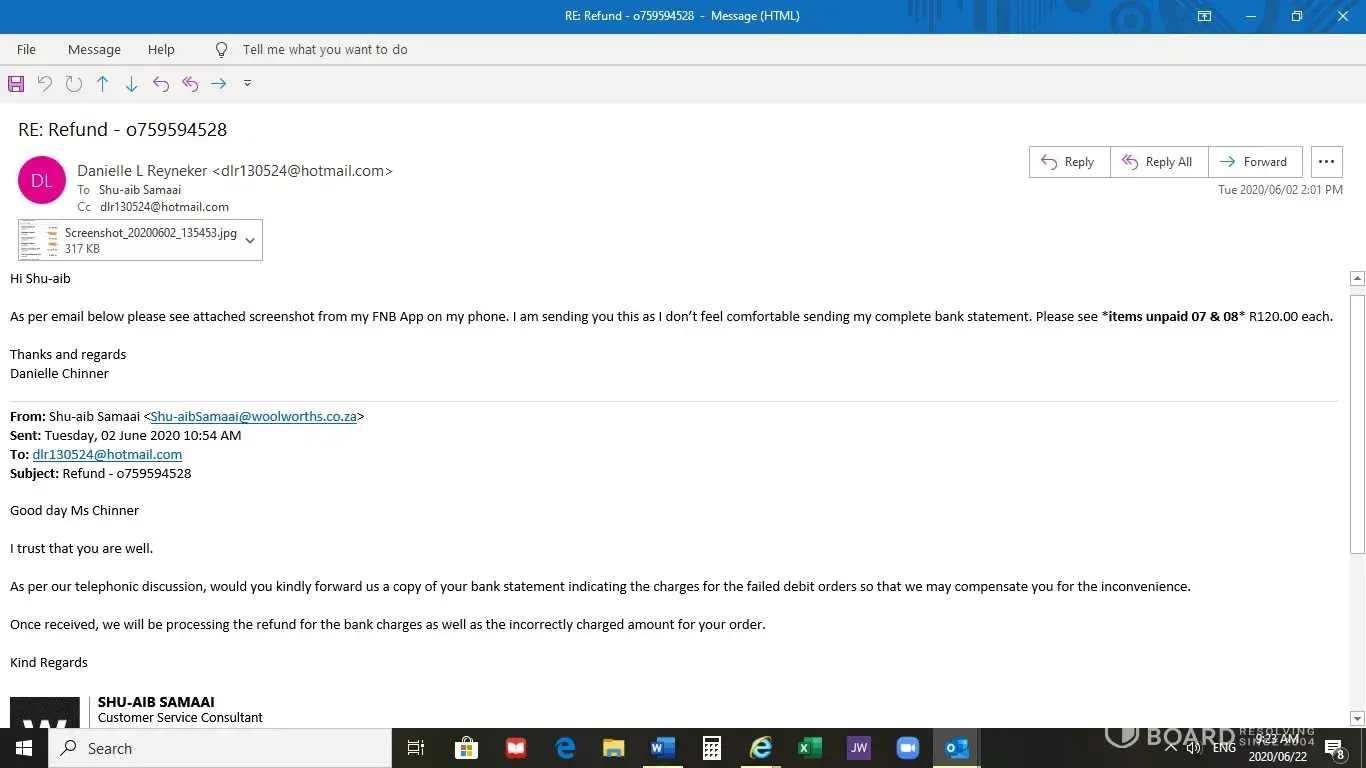Click the taskbar Search box
Image resolution: width=1366 pixels, height=768 pixels.
pyautogui.click(x=219, y=748)
